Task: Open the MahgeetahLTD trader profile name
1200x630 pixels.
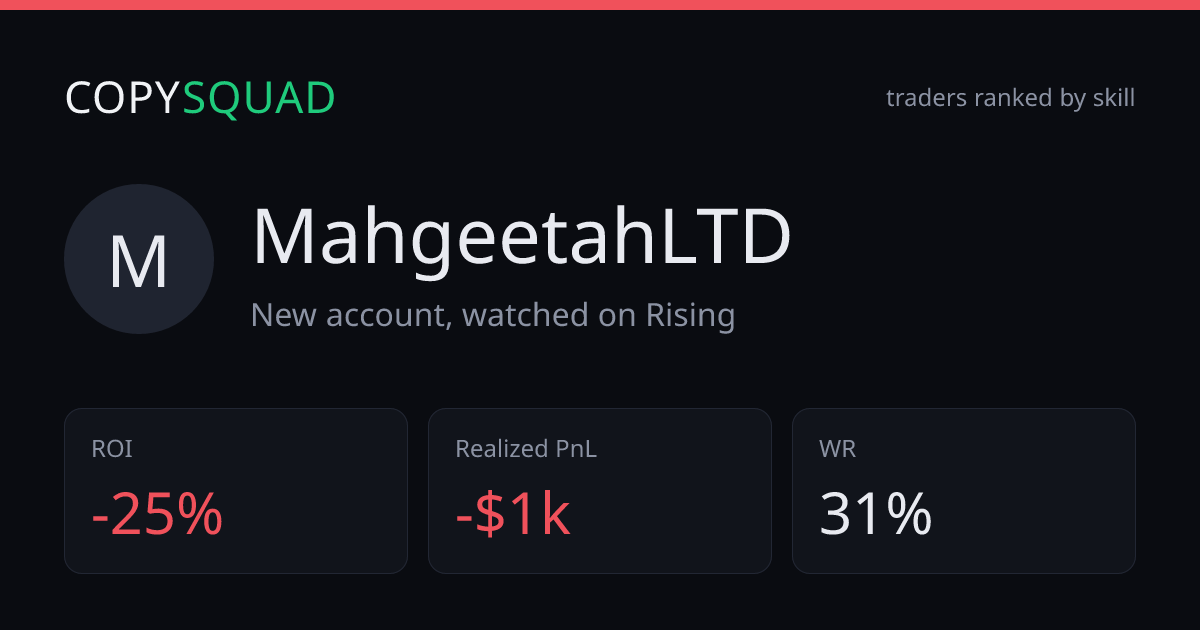Action: point(521,237)
